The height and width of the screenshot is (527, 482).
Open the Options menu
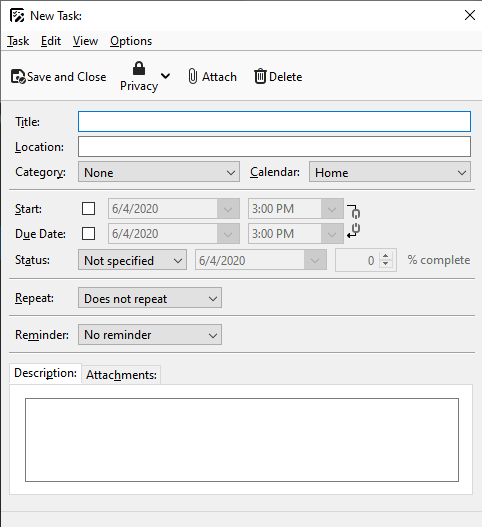(131, 41)
